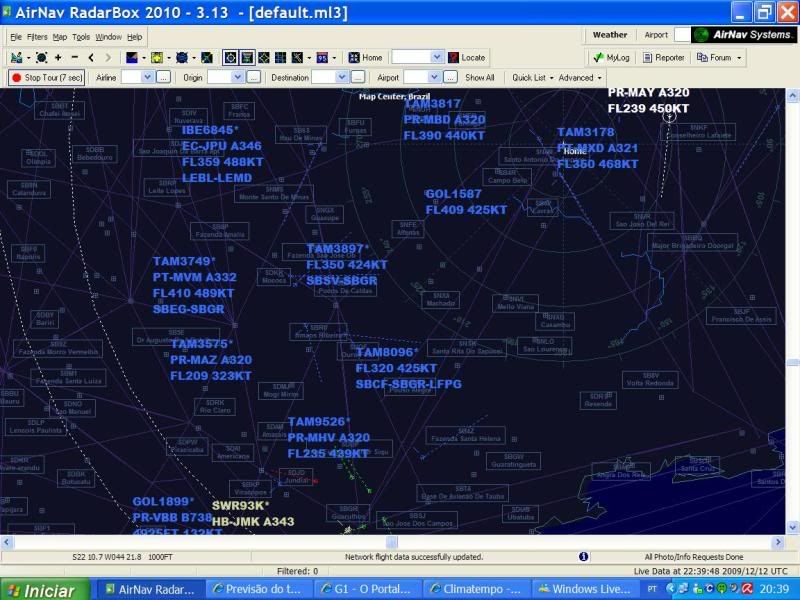
Task: Toggle the range rings display button
Action: coord(230,58)
